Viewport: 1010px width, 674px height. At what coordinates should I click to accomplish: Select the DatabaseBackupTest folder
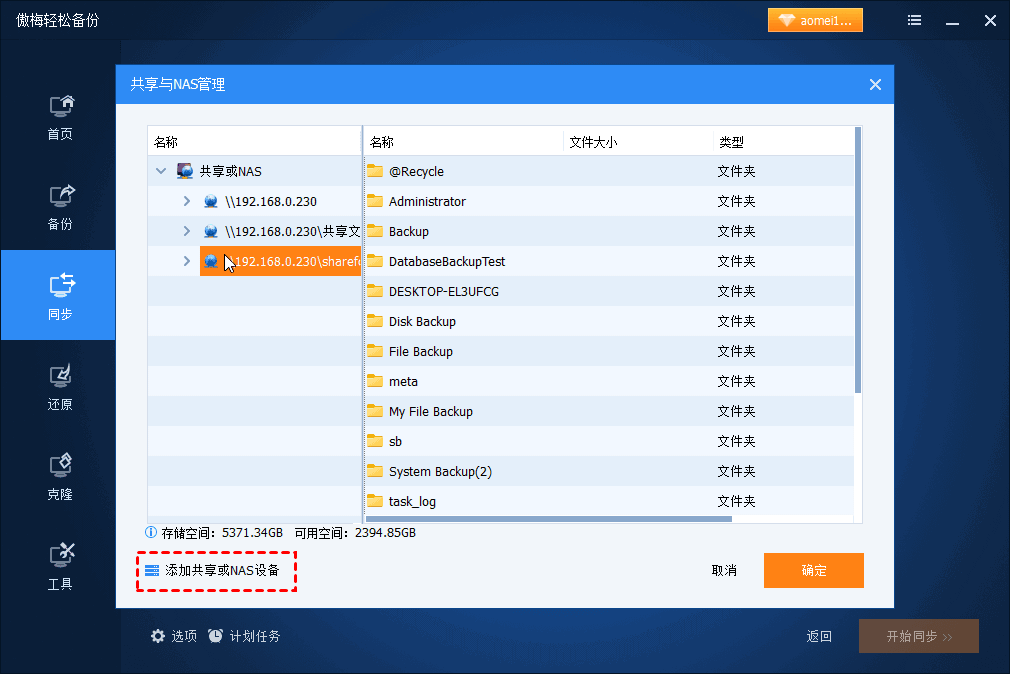pos(446,261)
